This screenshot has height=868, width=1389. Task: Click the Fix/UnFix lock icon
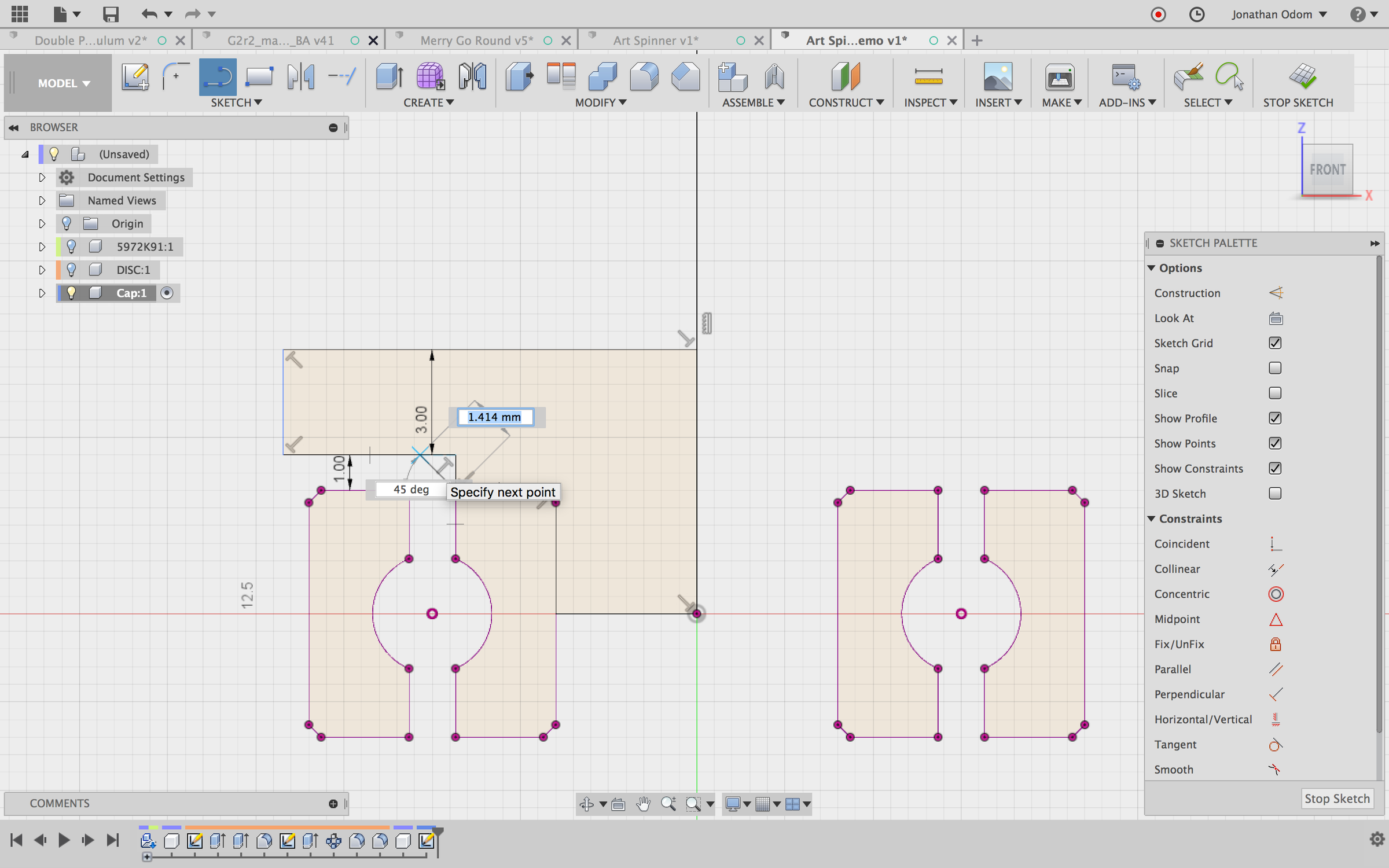[1276, 644]
